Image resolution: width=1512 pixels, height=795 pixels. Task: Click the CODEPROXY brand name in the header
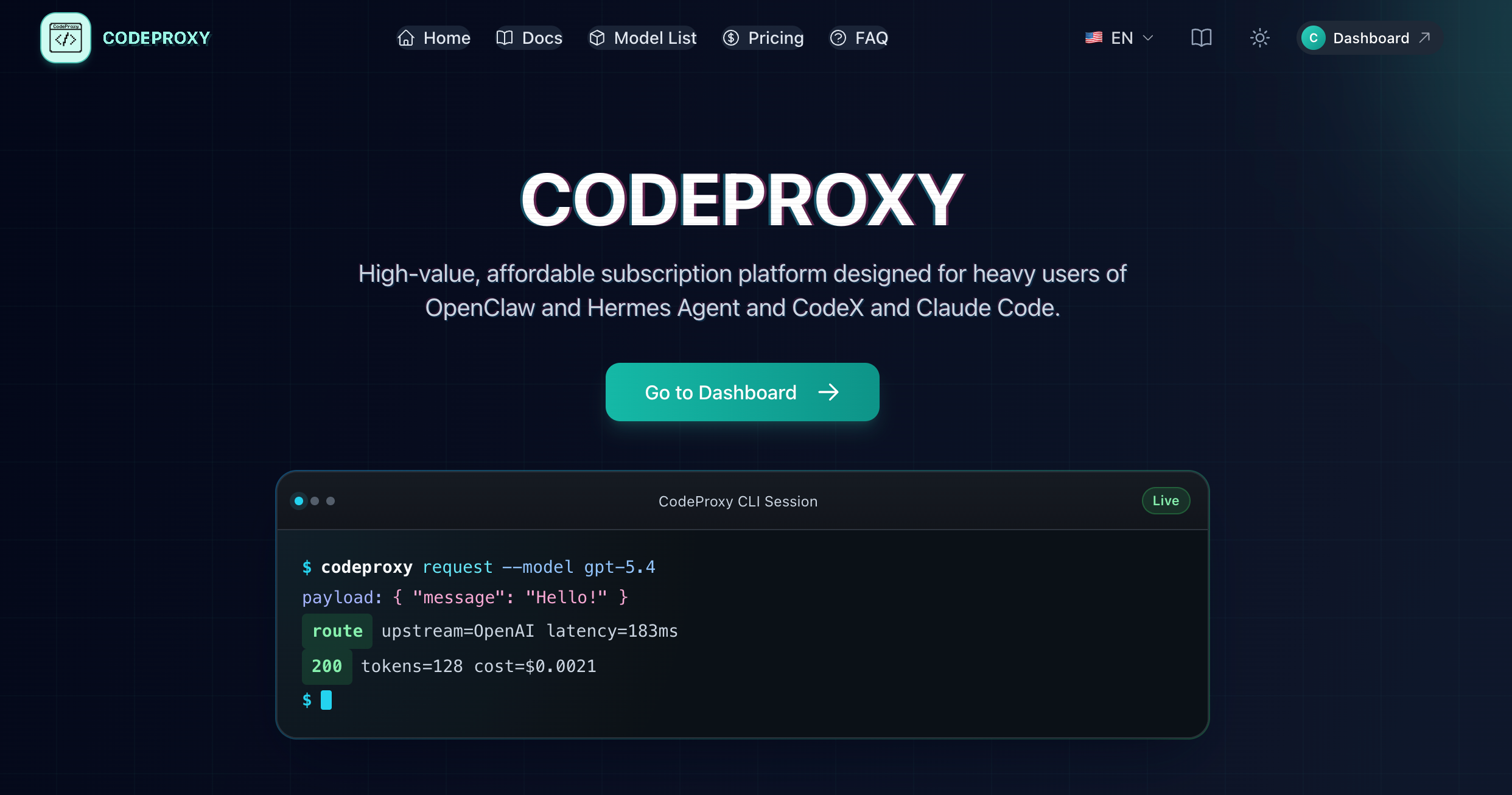click(156, 38)
